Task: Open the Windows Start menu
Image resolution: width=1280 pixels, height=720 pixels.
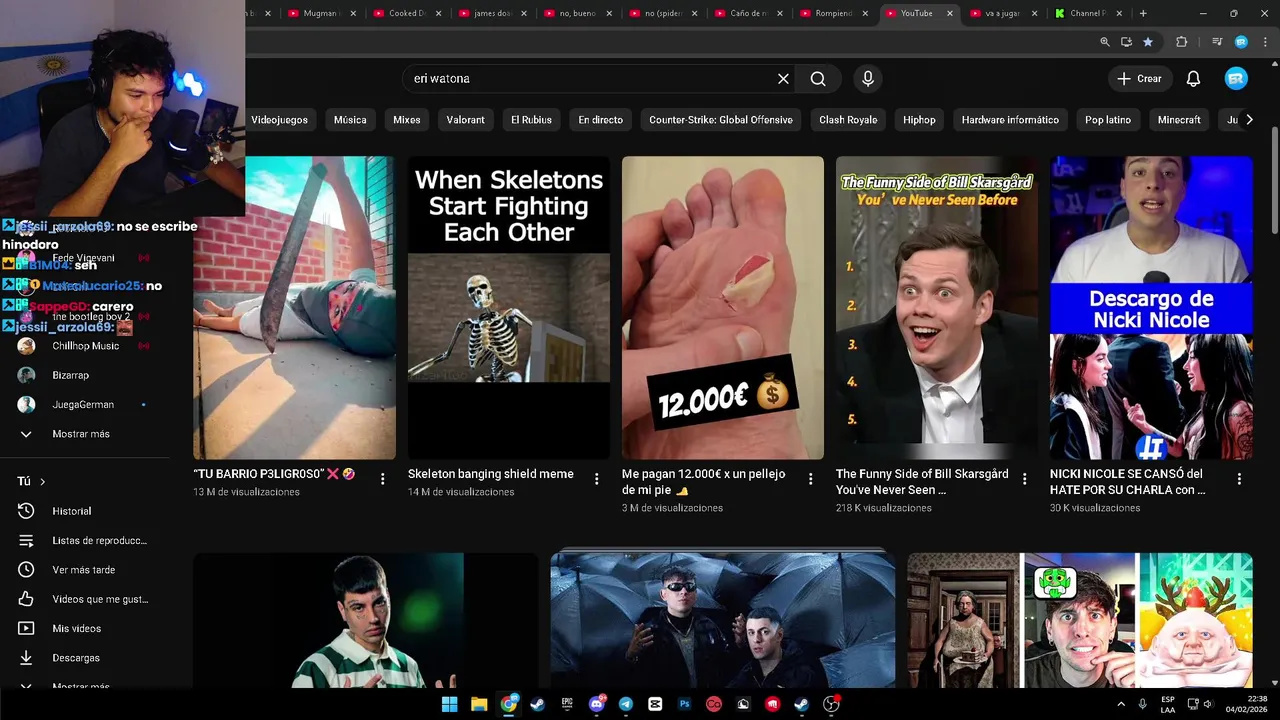Action: 449,704
